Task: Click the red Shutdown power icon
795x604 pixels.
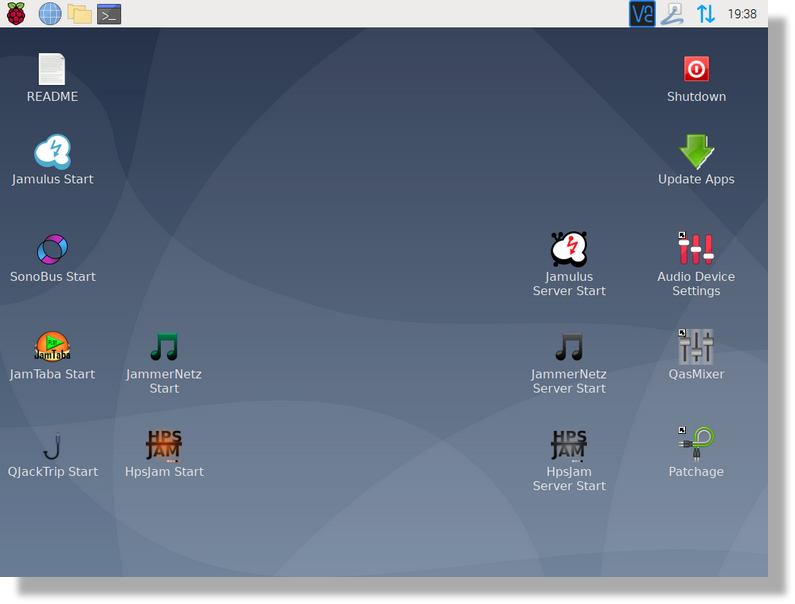Action: (696, 69)
